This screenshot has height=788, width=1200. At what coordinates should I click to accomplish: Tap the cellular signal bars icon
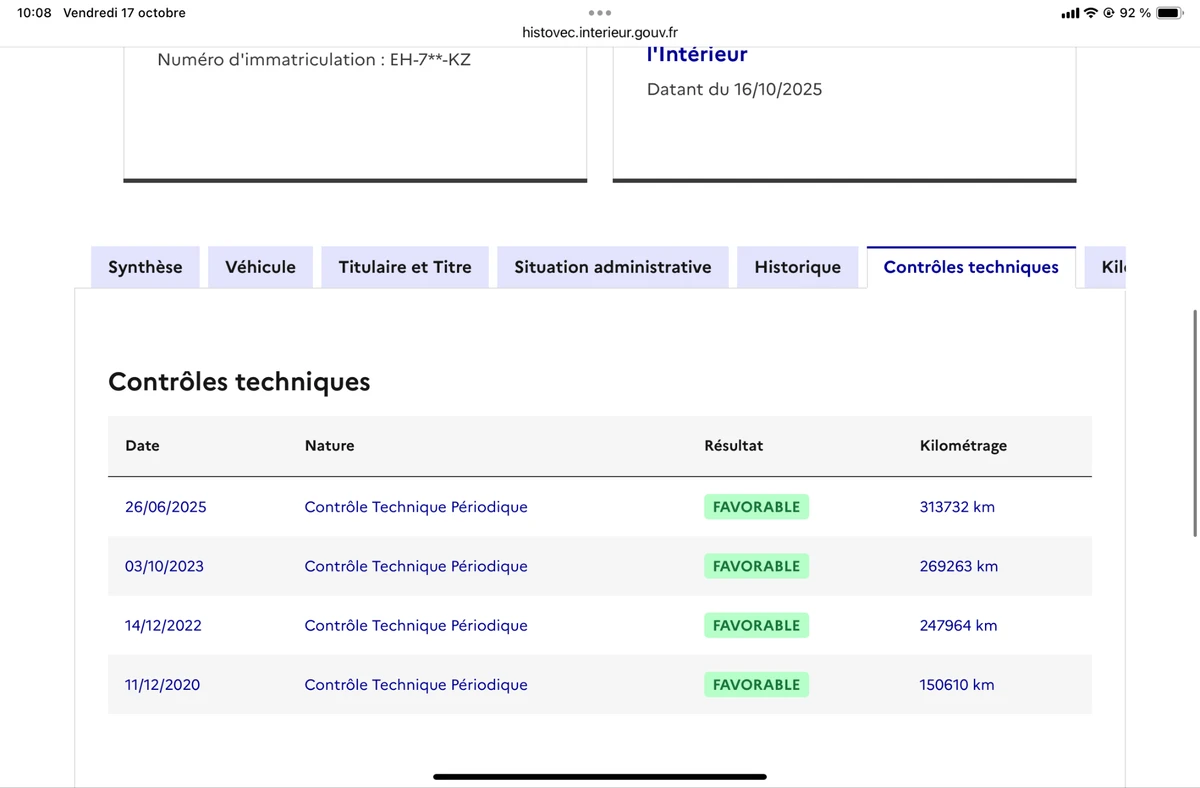[1070, 13]
